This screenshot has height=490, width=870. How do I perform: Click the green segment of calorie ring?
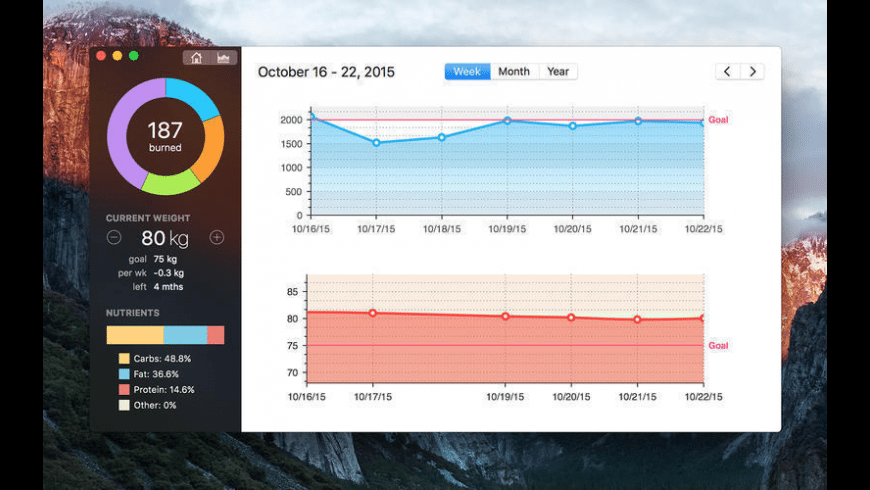tap(170, 183)
